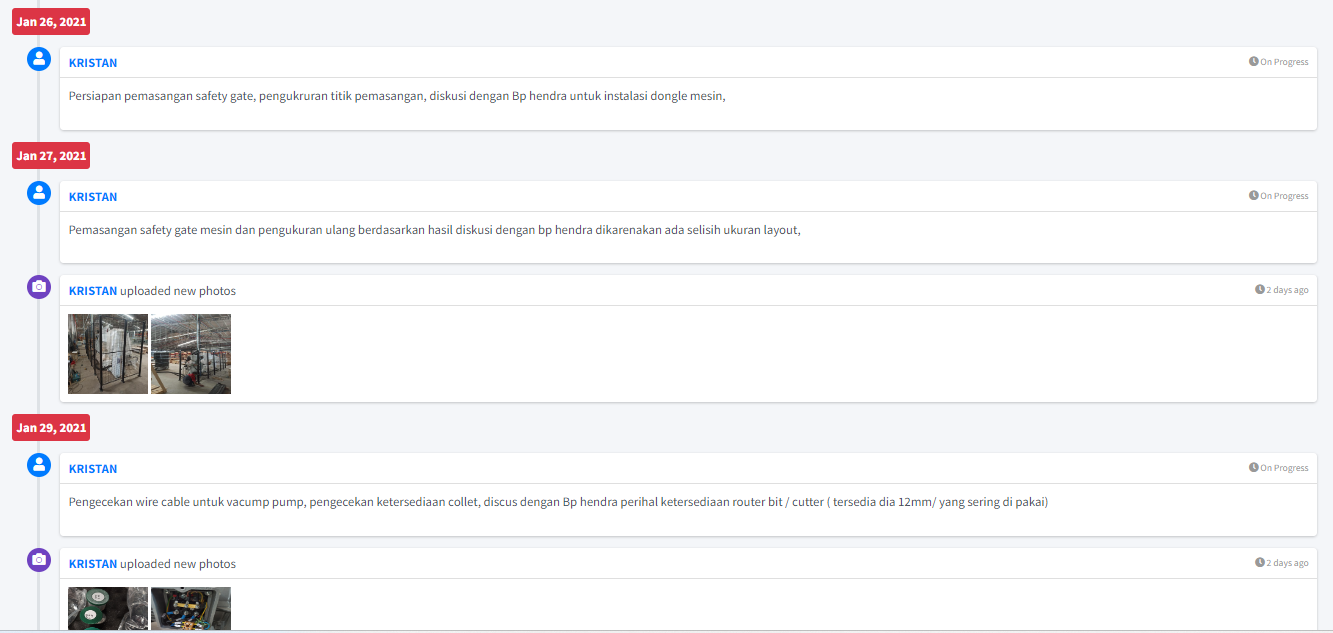Click the user avatar icon for Jan 27 entry

pyautogui.click(x=39, y=193)
